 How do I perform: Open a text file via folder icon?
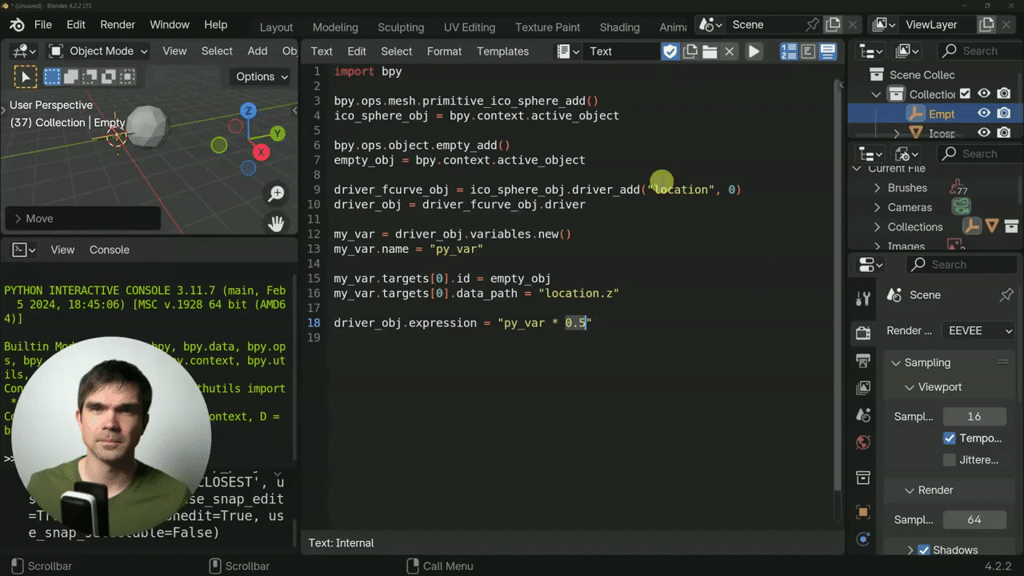click(710, 51)
